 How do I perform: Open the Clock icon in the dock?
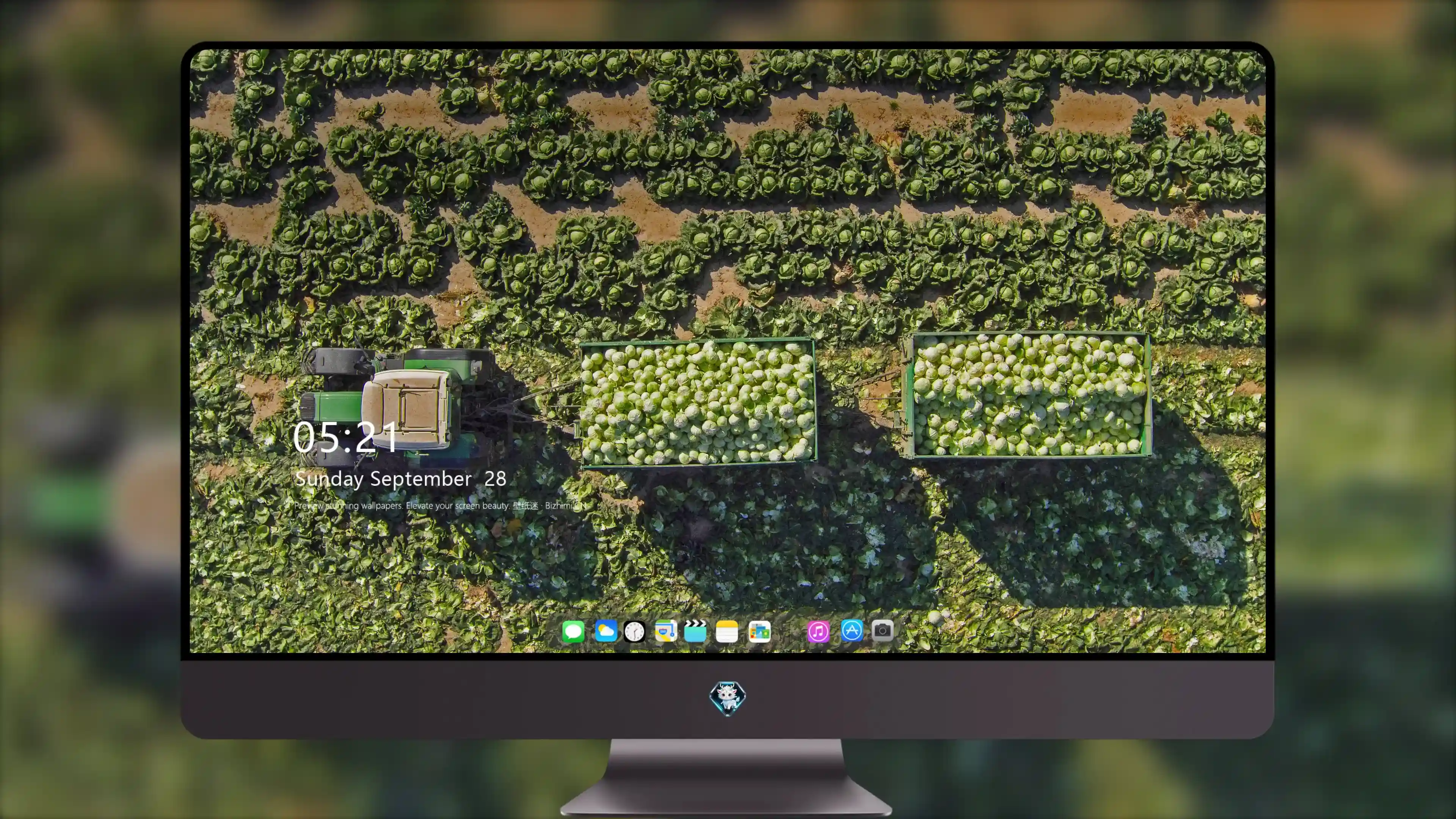click(x=634, y=631)
